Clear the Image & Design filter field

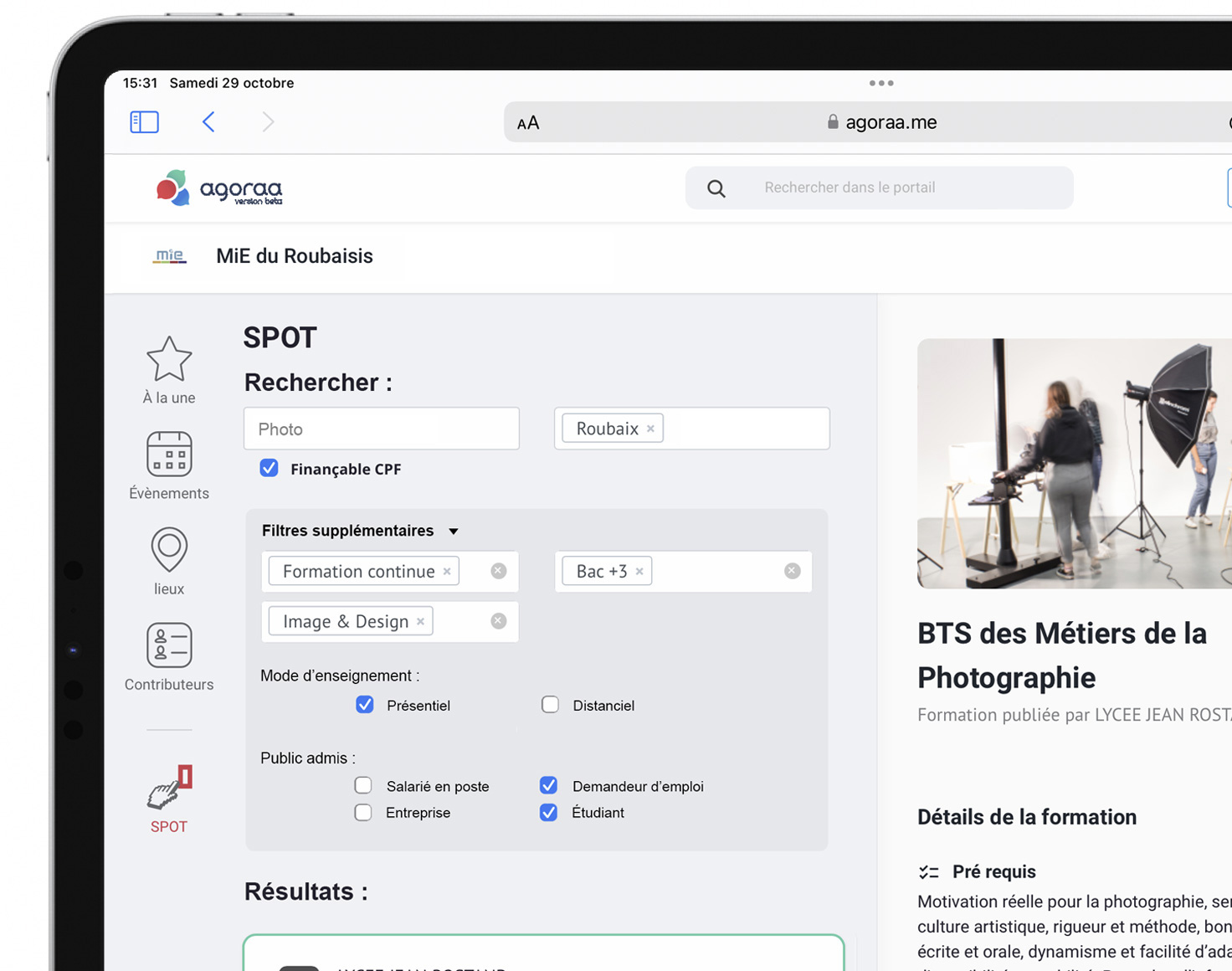[499, 621]
